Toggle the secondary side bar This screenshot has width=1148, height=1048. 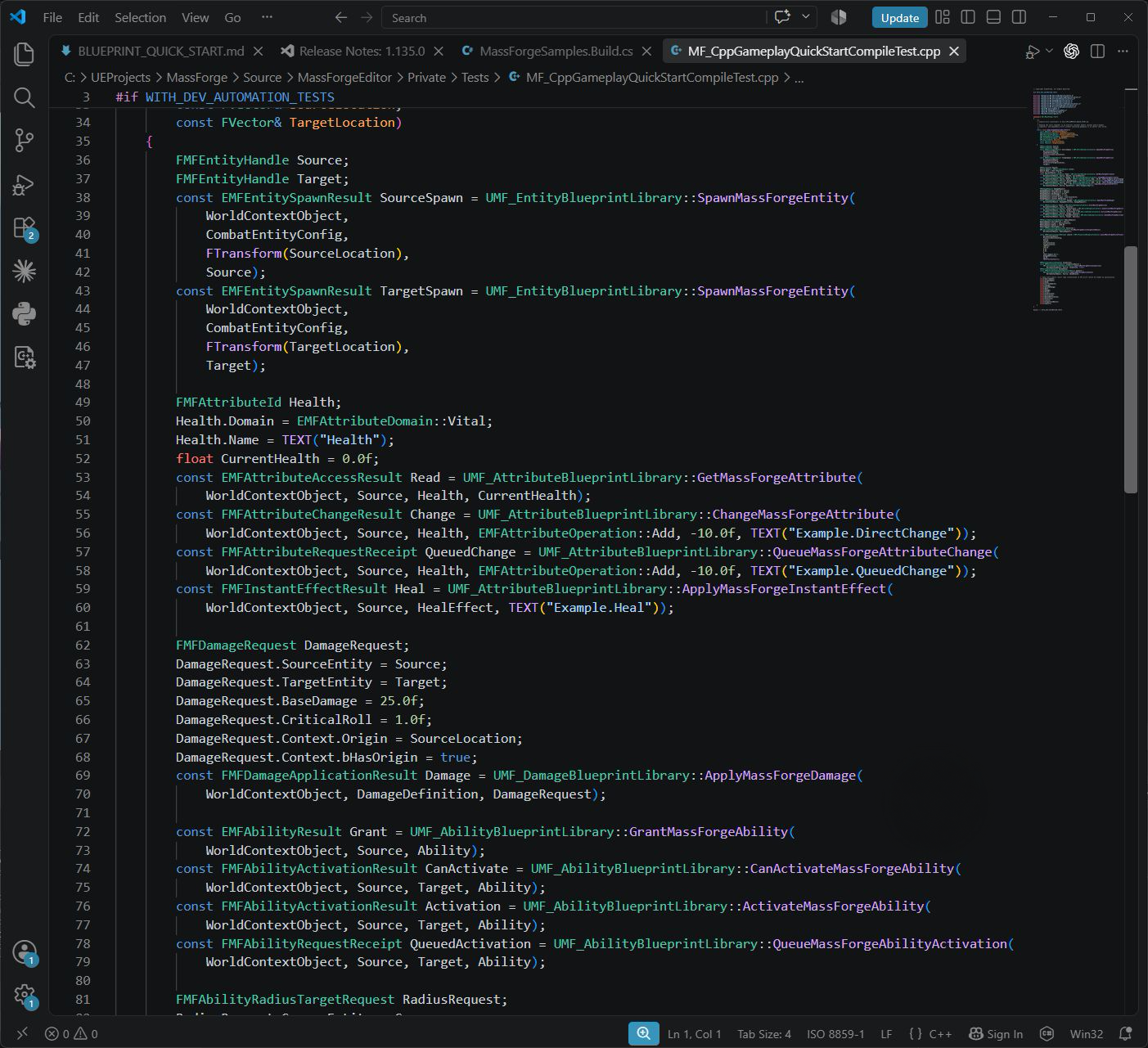tap(1019, 17)
